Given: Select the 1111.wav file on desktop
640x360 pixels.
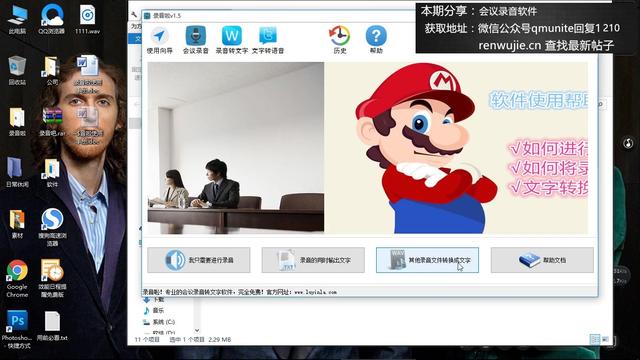Looking at the screenshot, I should [87, 20].
